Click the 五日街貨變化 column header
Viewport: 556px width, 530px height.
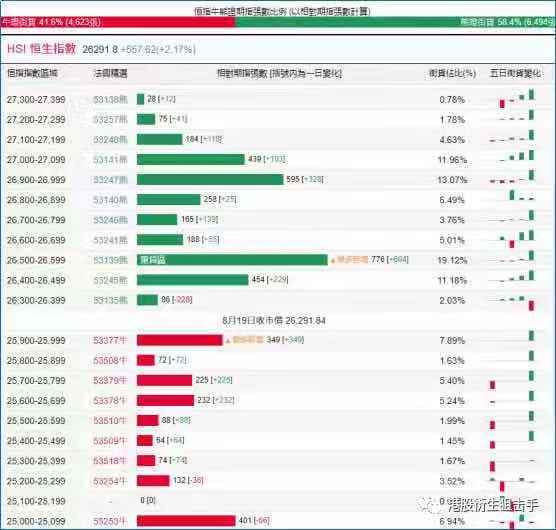(515, 73)
